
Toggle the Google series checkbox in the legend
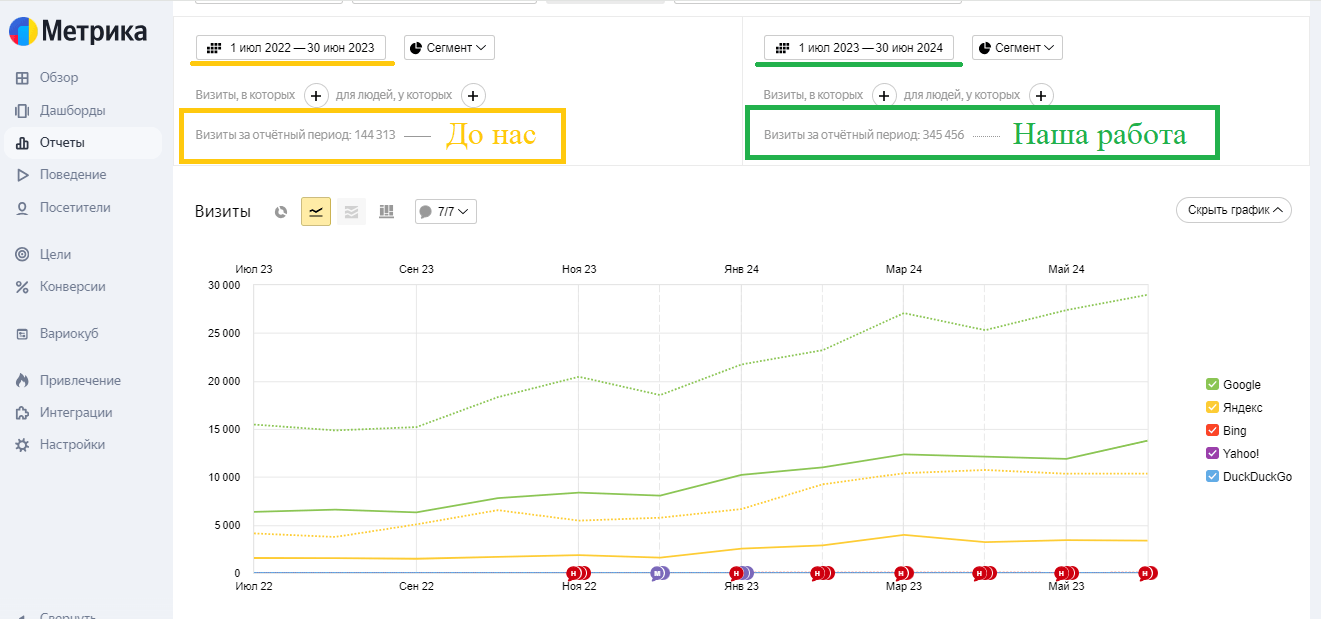click(x=1212, y=385)
